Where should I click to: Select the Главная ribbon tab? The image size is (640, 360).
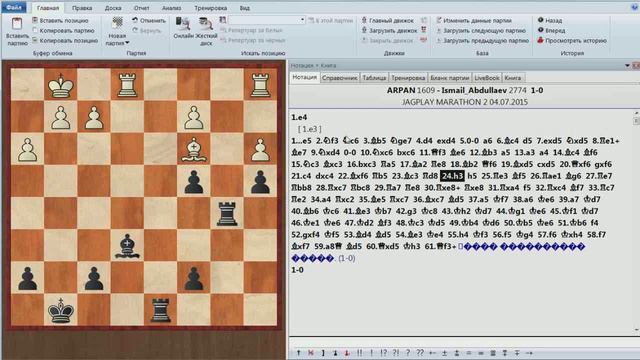click(x=48, y=8)
